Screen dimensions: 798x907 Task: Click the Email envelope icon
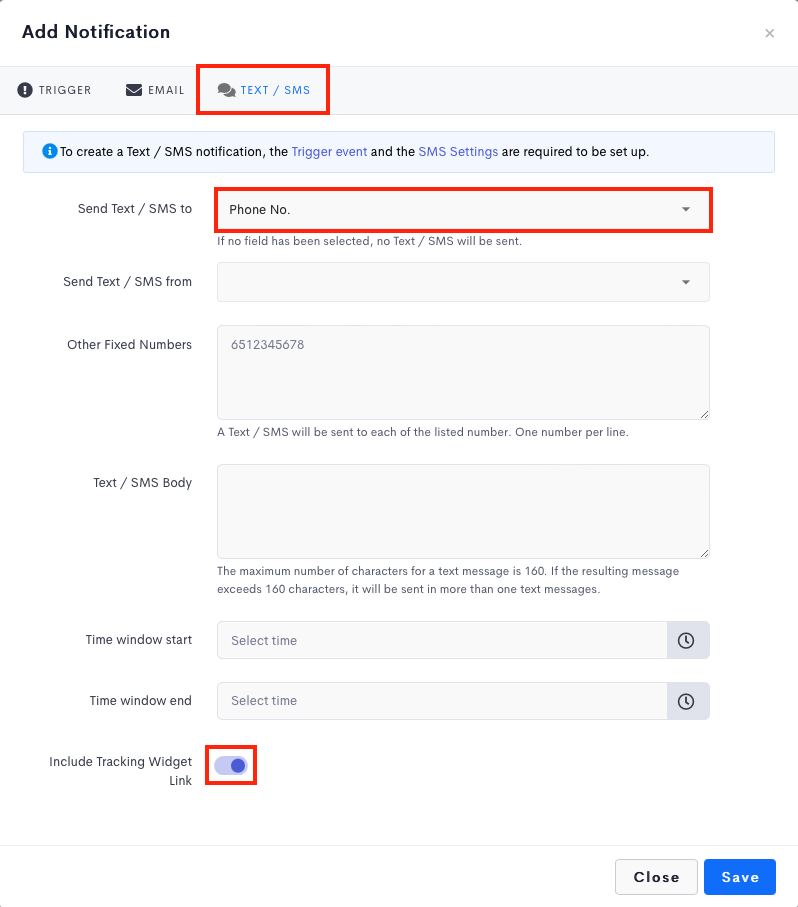134,90
